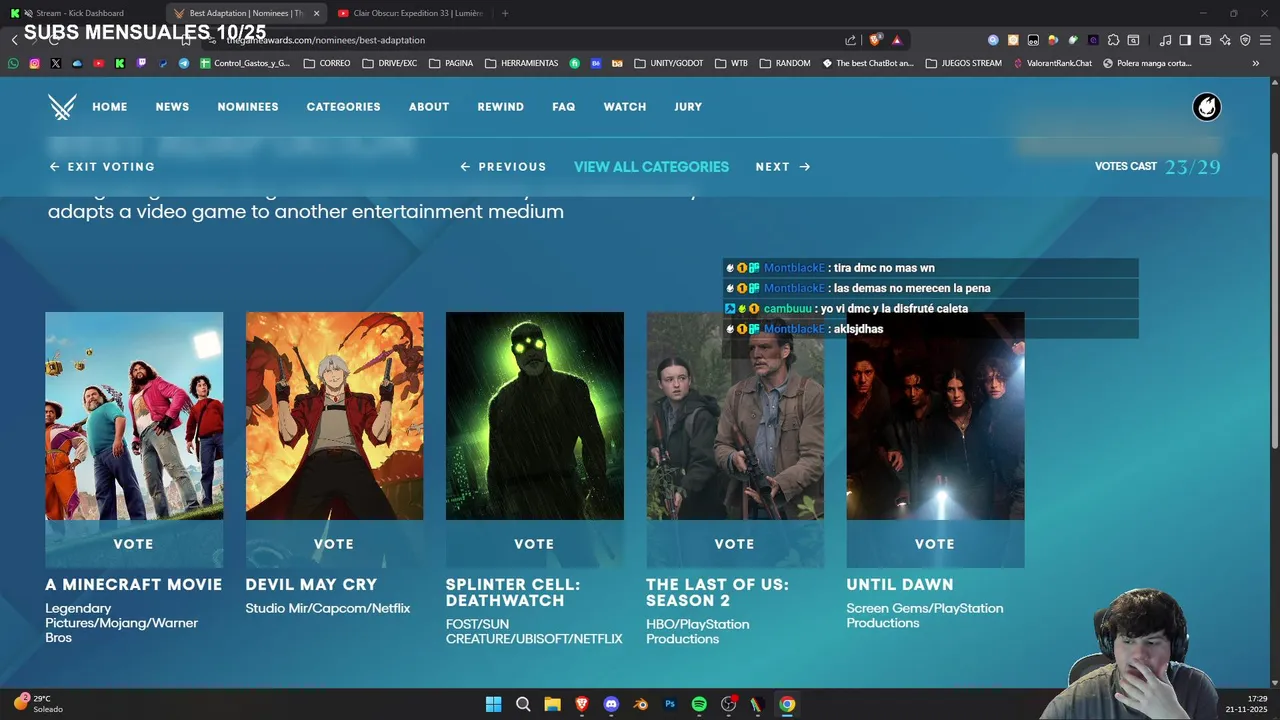
Task: Click A Minecraft Movie poster thumbnail
Action: point(134,416)
